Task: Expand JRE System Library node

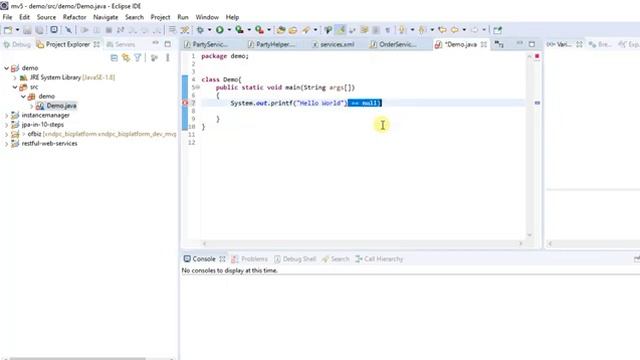Action: click(x=15, y=77)
